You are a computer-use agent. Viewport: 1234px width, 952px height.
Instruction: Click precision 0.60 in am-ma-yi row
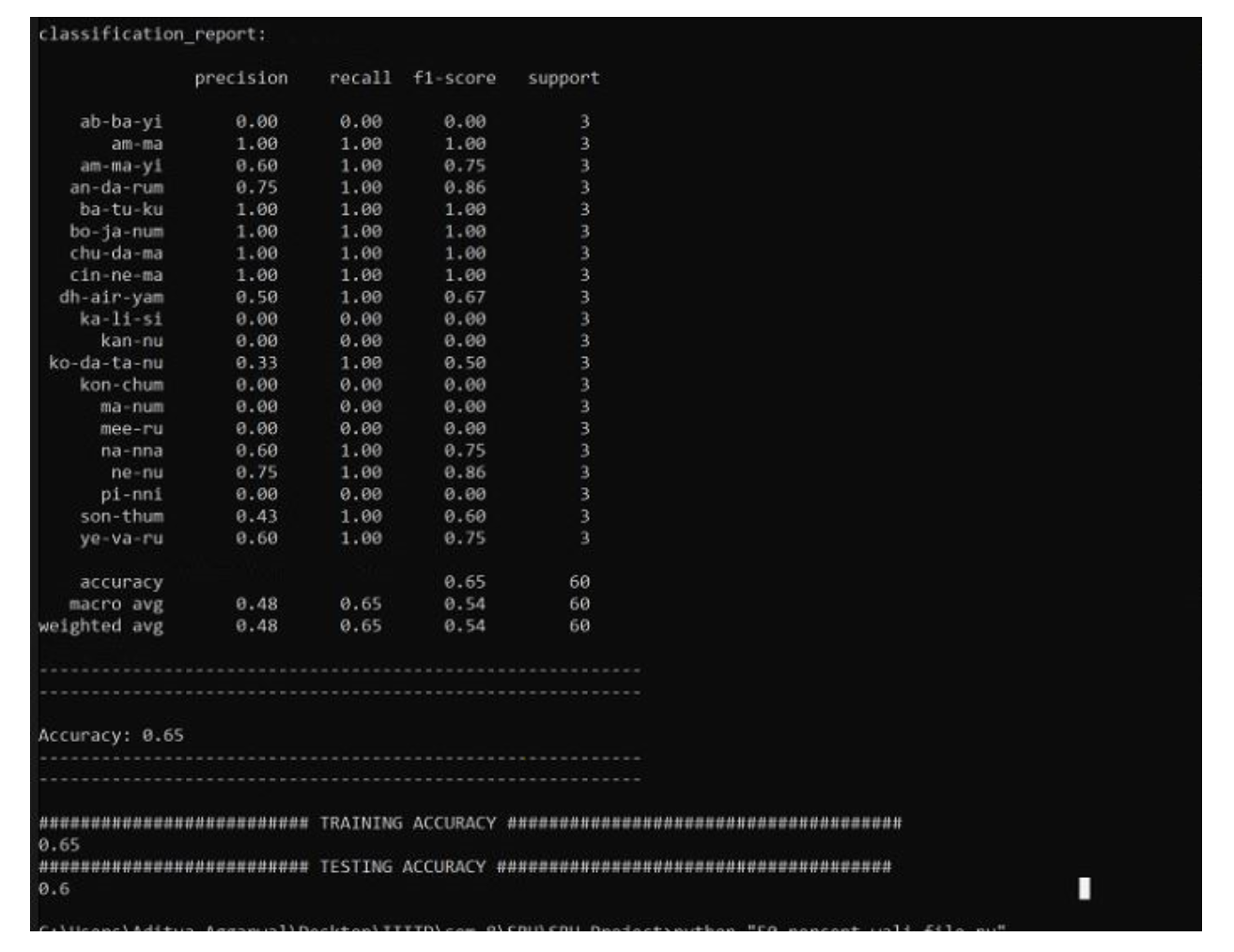tap(256, 166)
